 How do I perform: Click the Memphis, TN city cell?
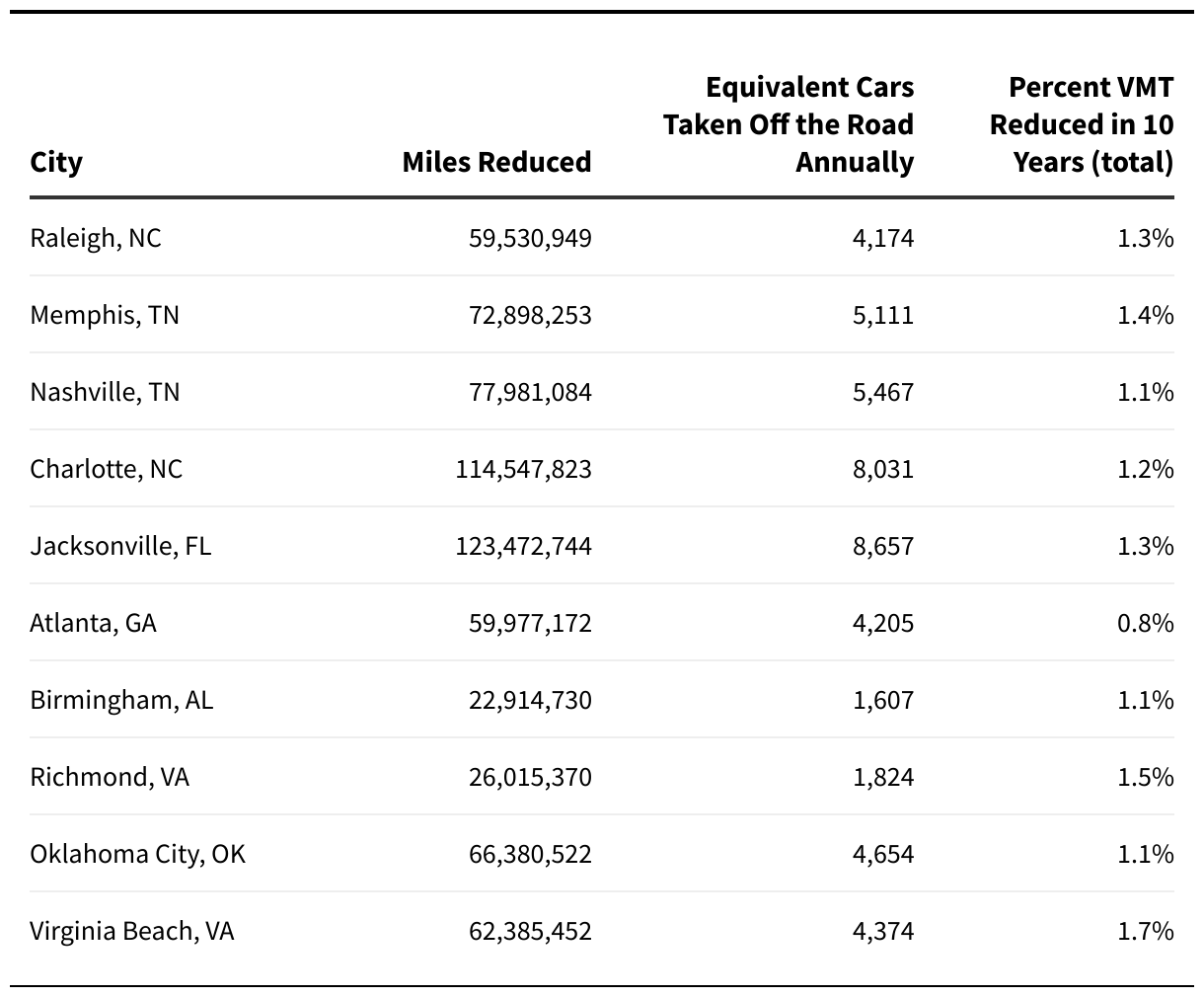point(105,315)
